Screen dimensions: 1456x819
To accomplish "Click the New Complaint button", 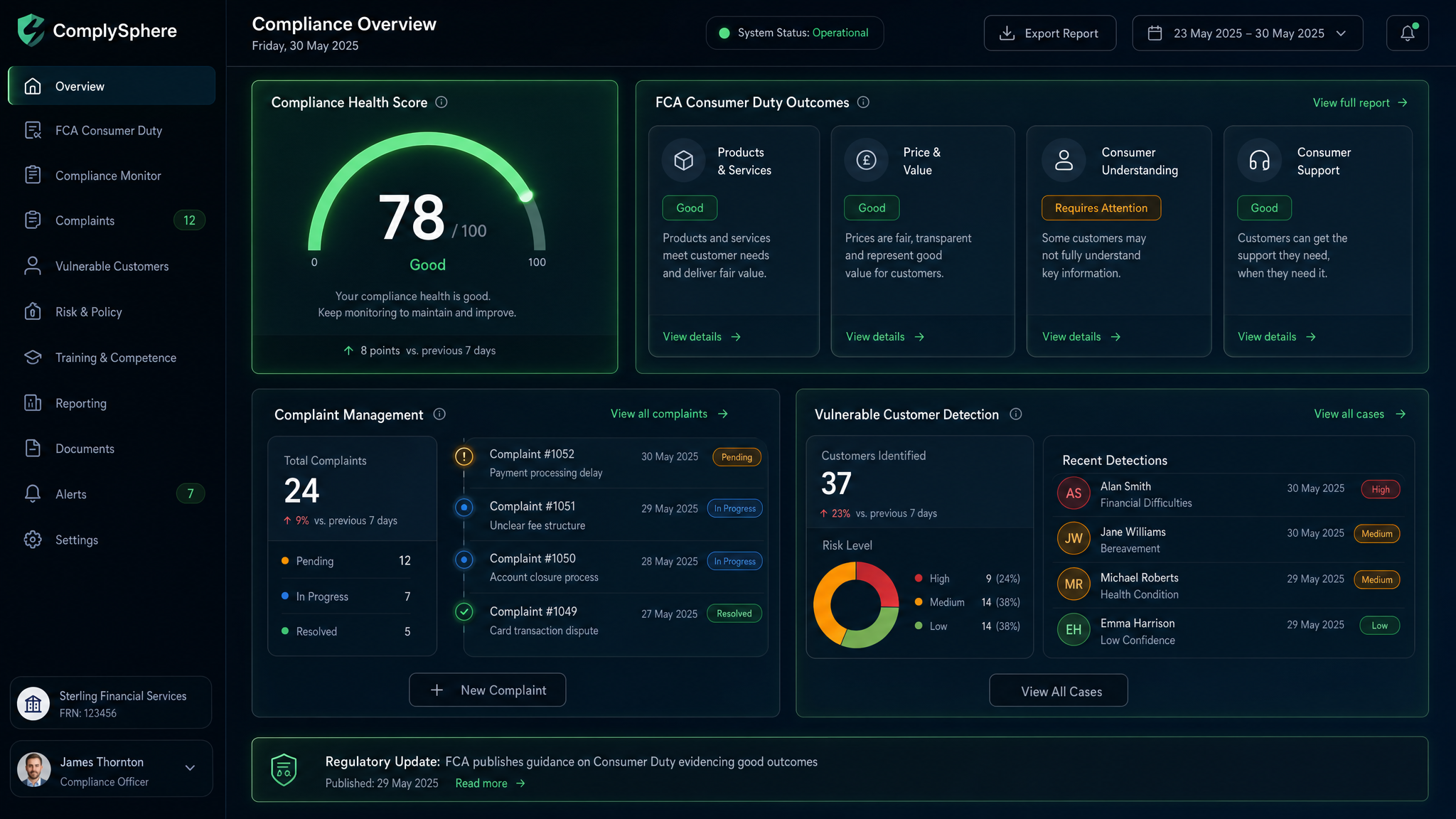I will [487, 690].
